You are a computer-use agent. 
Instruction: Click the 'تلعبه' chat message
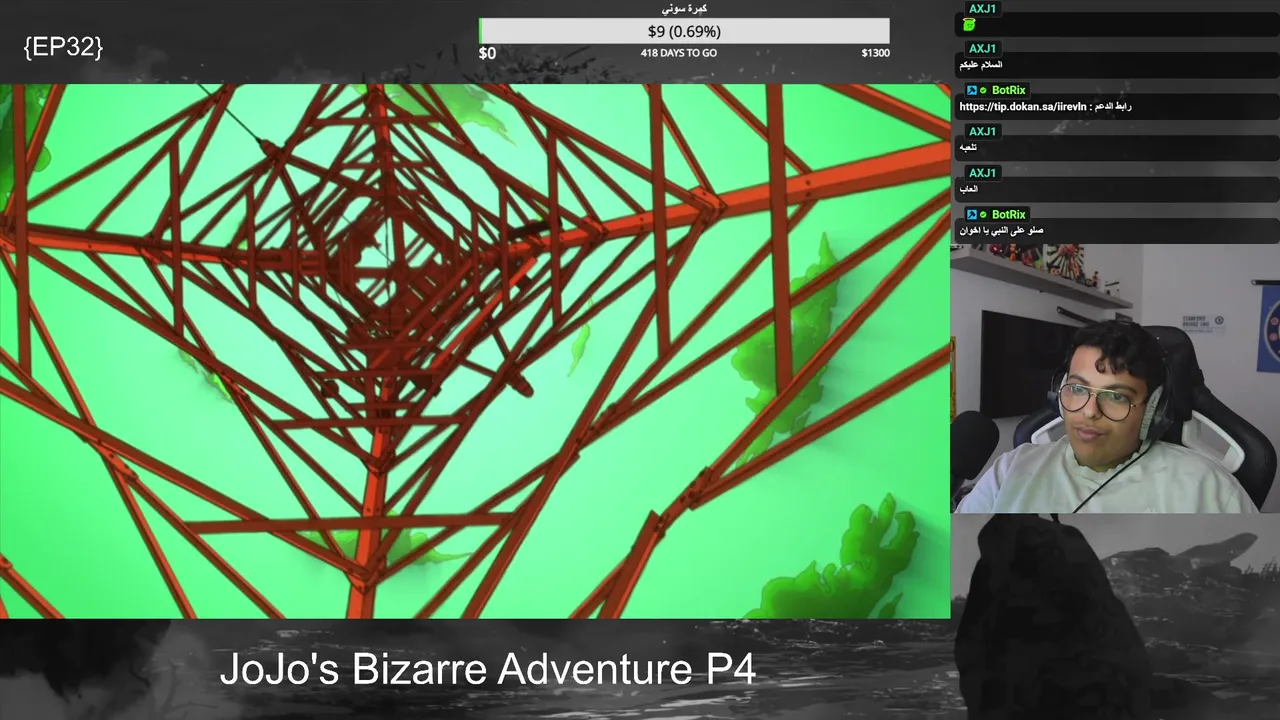[x=968, y=148]
